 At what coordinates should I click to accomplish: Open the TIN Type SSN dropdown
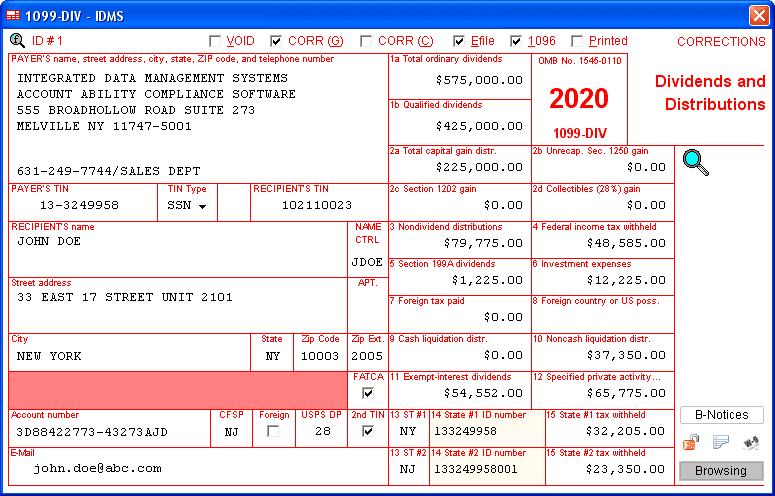187,206
